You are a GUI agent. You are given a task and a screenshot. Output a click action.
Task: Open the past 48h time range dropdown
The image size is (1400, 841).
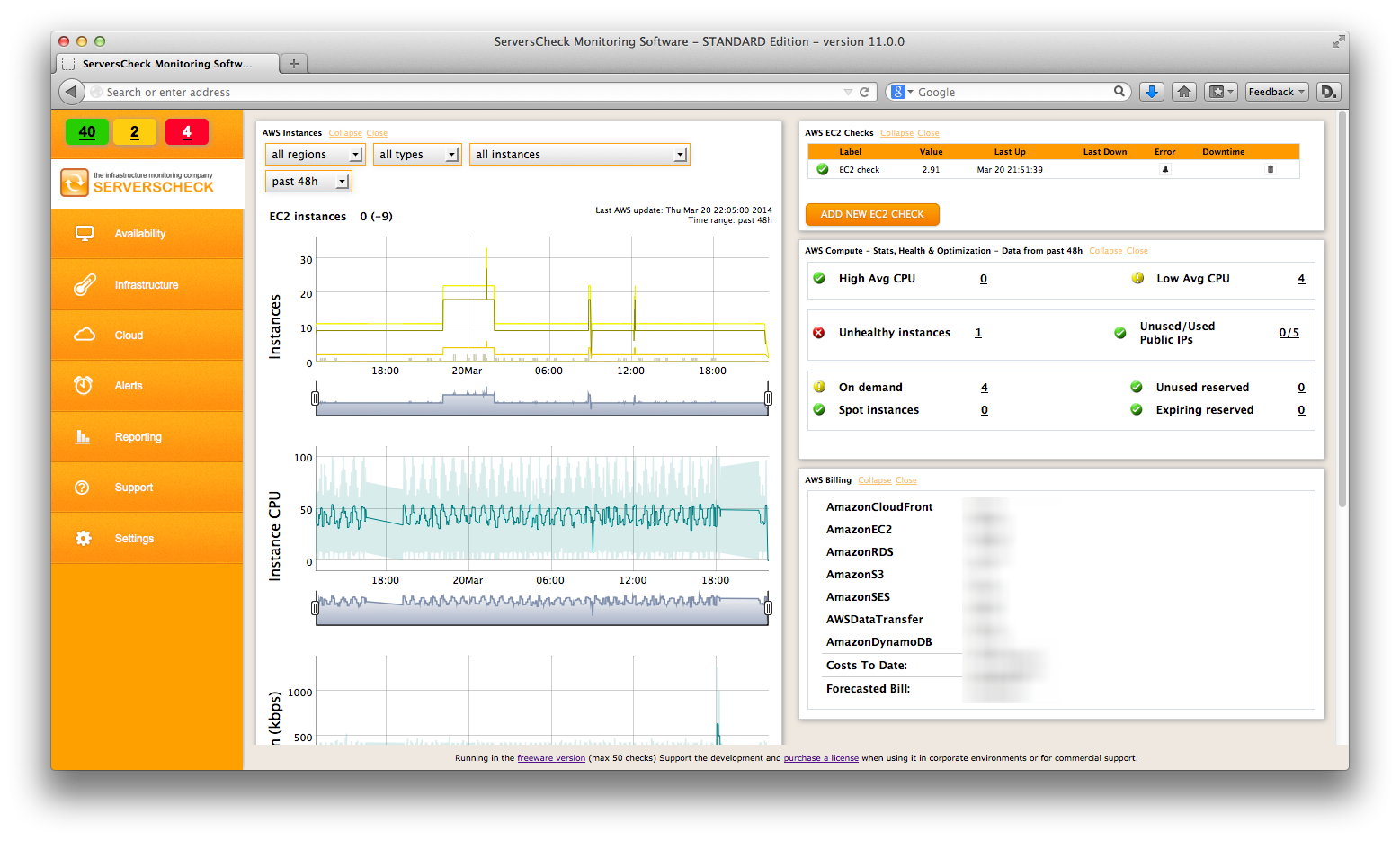(x=308, y=181)
